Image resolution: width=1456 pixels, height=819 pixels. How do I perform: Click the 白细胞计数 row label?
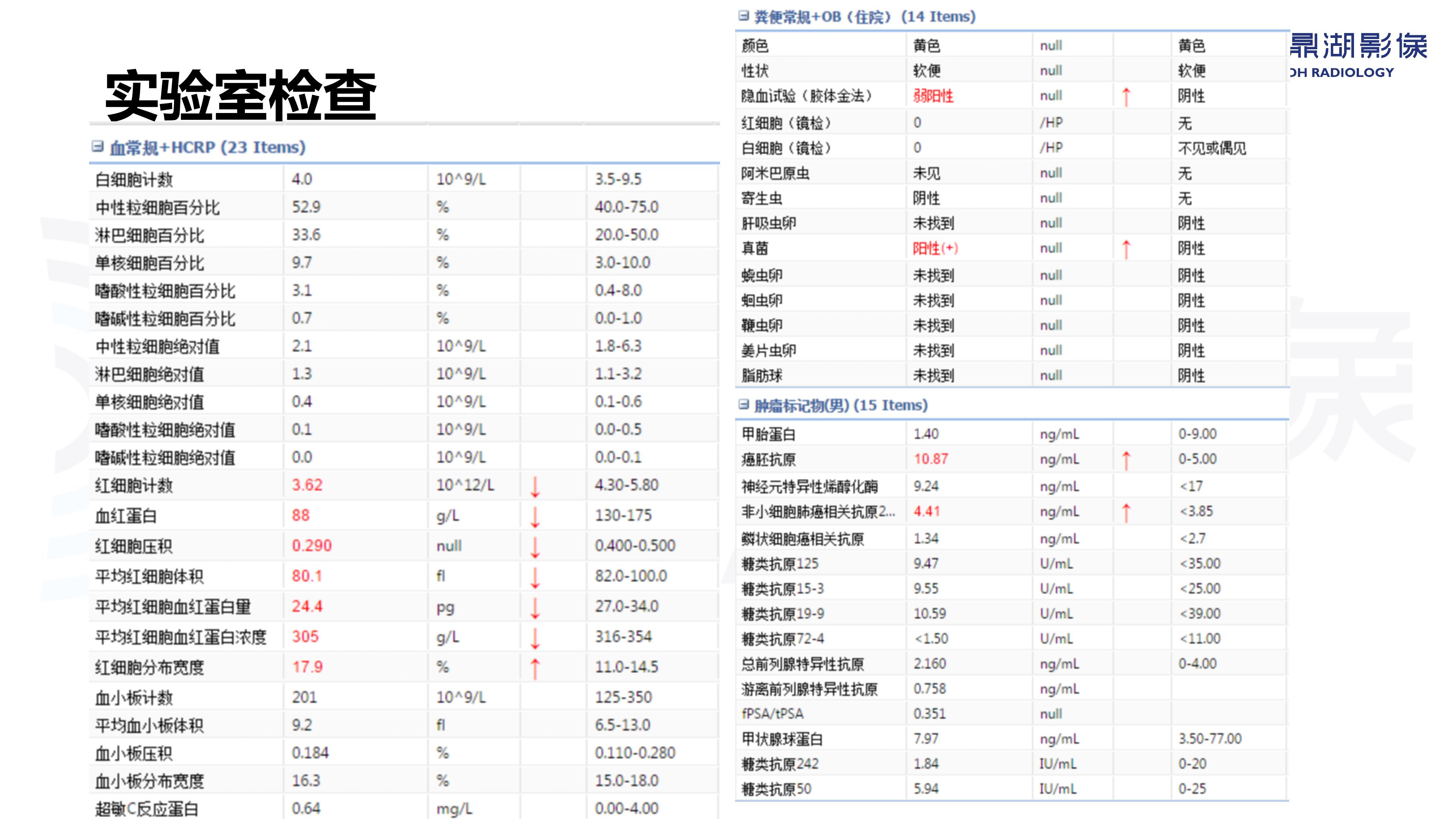click(134, 180)
